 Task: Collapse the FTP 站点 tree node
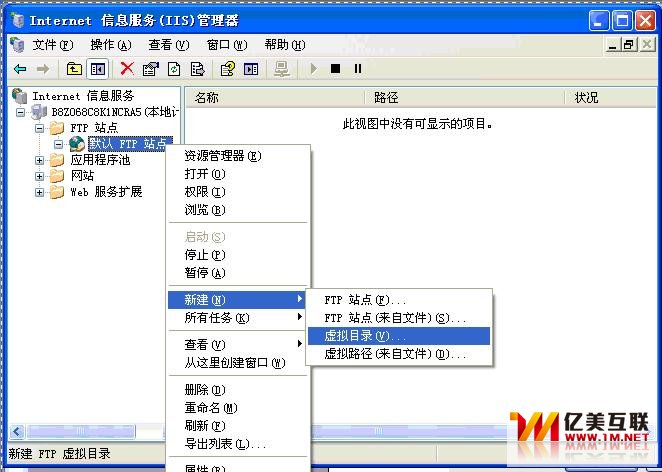click(39, 128)
